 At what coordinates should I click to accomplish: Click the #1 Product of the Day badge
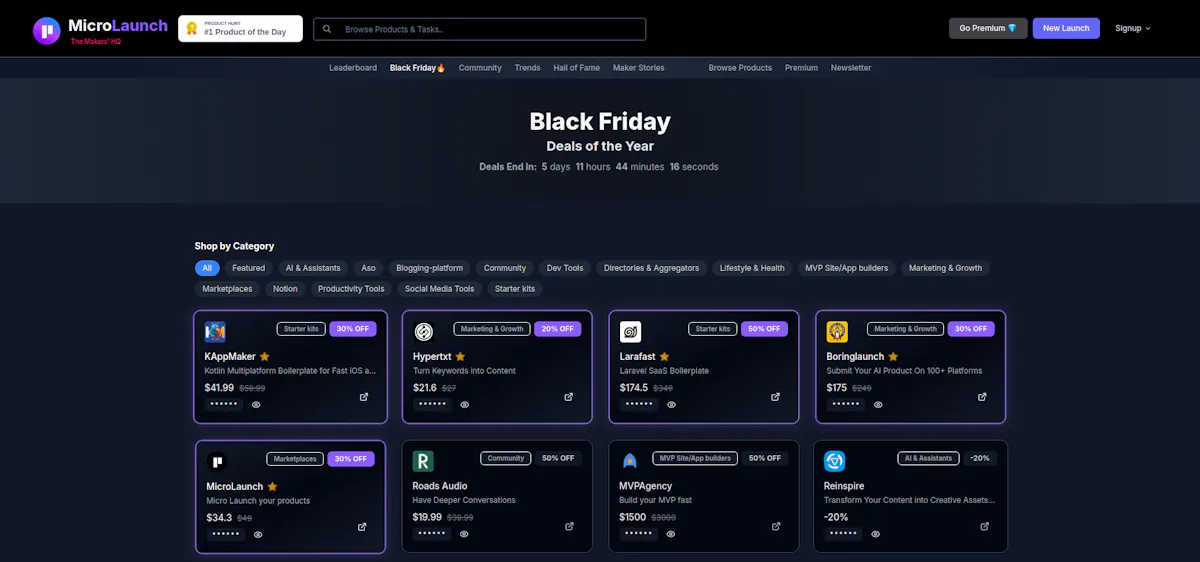[240, 29]
